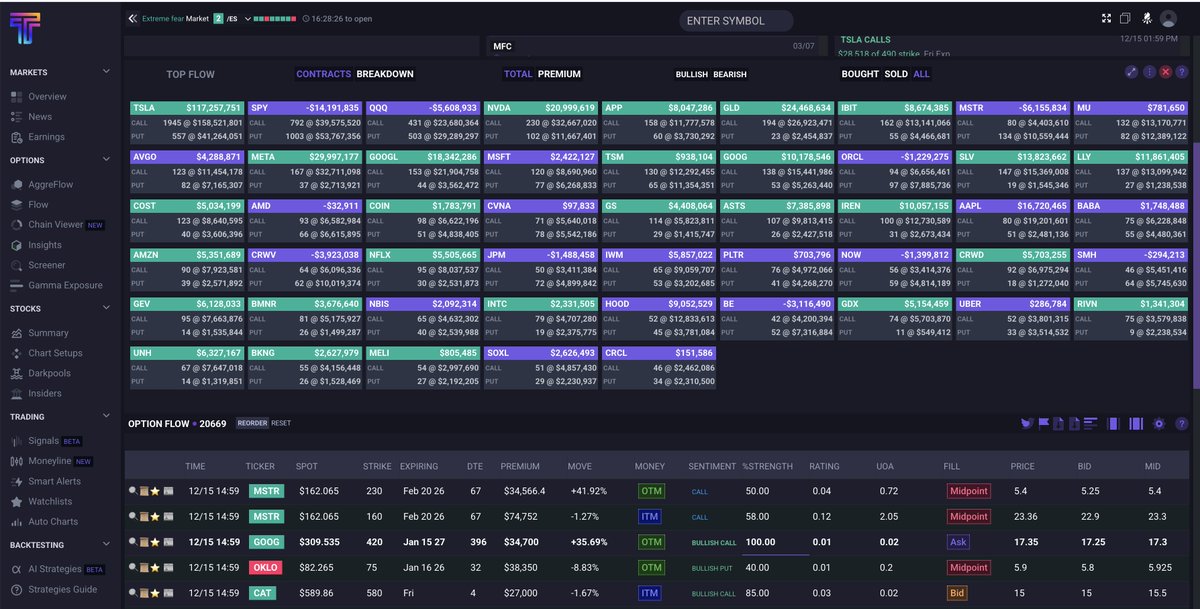The height and width of the screenshot is (609, 1200).
Task: Click the flag icon in Option Flow toolbar
Action: click(1042, 423)
